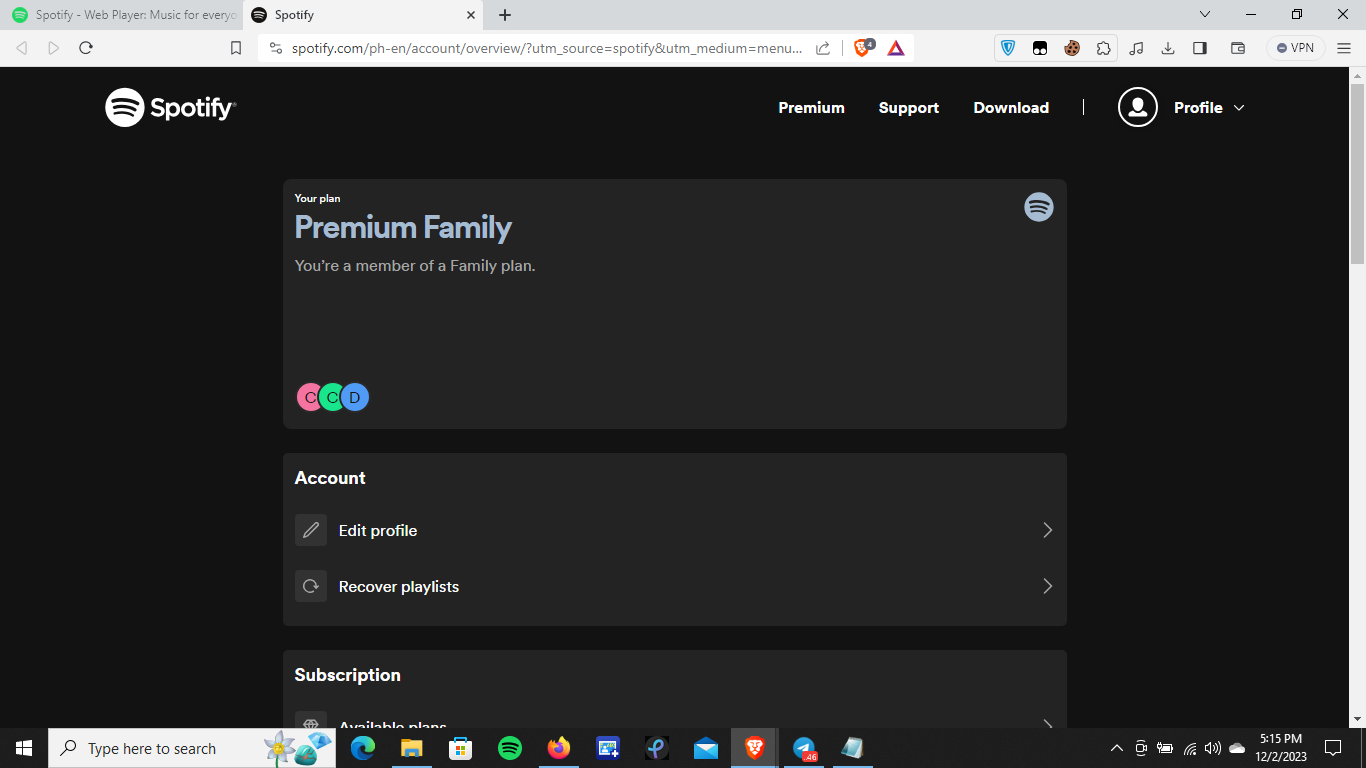Open the Edit profile row
Viewport: 1366px width, 768px height.
[x=675, y=530]
